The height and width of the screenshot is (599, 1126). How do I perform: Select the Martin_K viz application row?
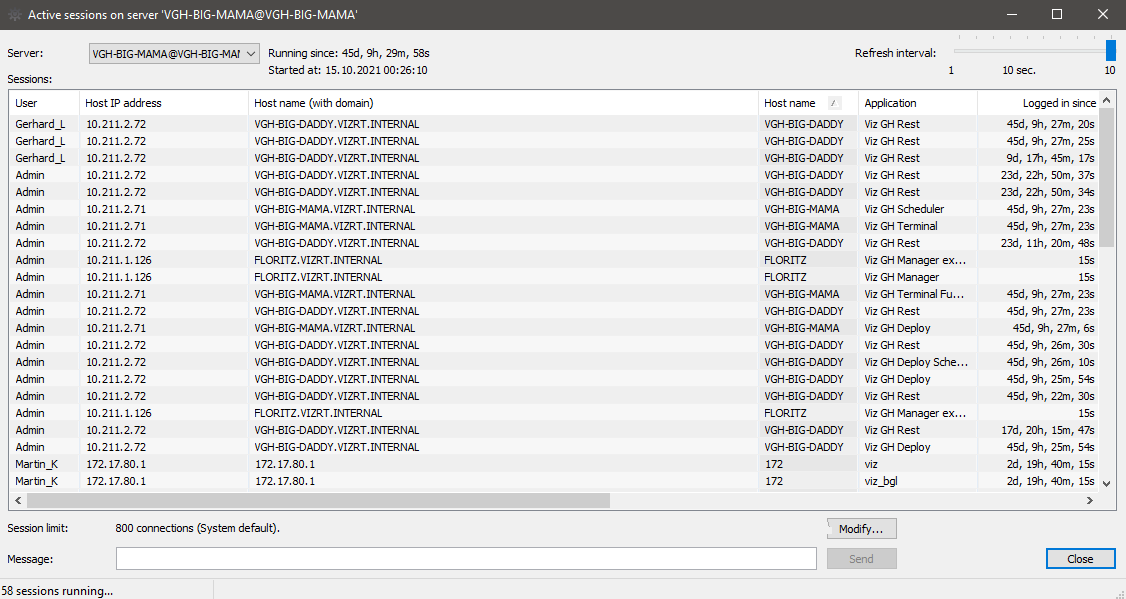tap(554, 464)
